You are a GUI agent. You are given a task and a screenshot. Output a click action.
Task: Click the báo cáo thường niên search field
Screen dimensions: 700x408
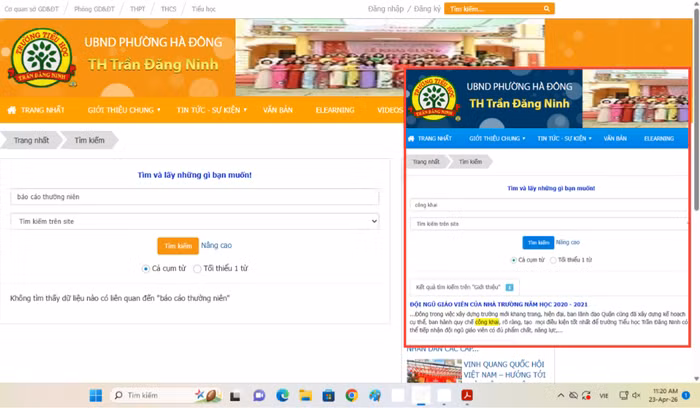[x=195, y=197]
